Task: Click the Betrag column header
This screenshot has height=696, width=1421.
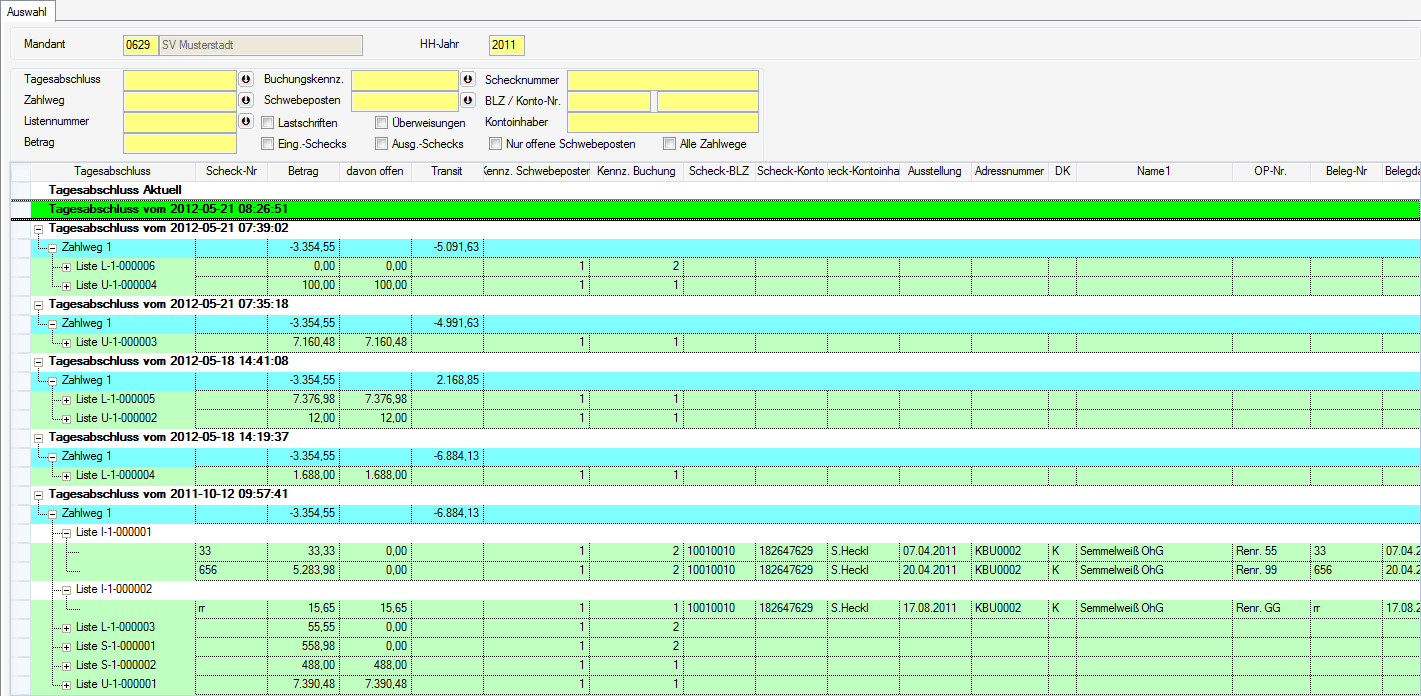Action: [303, 171]
